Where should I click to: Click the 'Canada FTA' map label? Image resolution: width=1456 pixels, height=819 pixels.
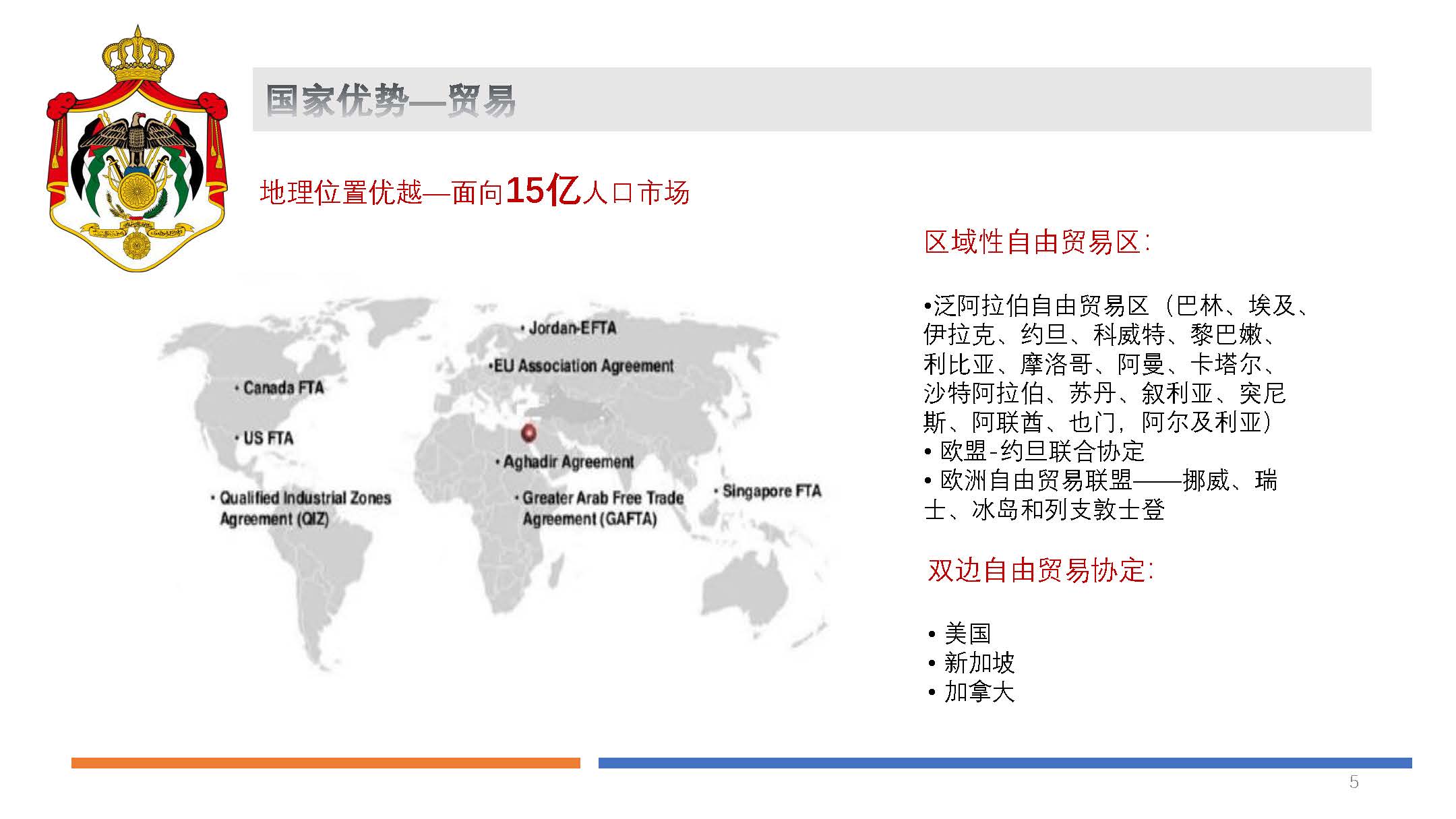pyautogui.click(x=279, y=388)
